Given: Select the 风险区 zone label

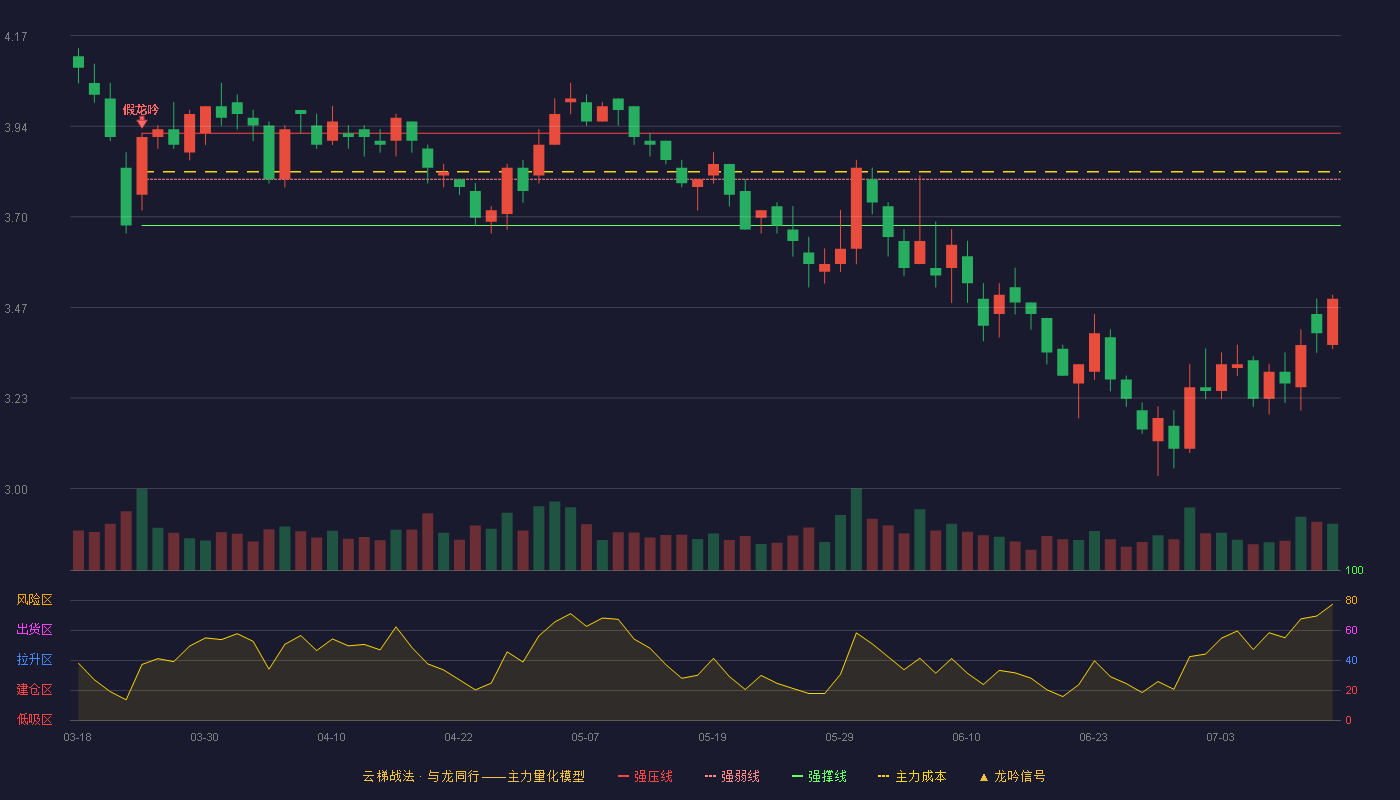Looking at the screenshot, I should (x=34, y=600).
